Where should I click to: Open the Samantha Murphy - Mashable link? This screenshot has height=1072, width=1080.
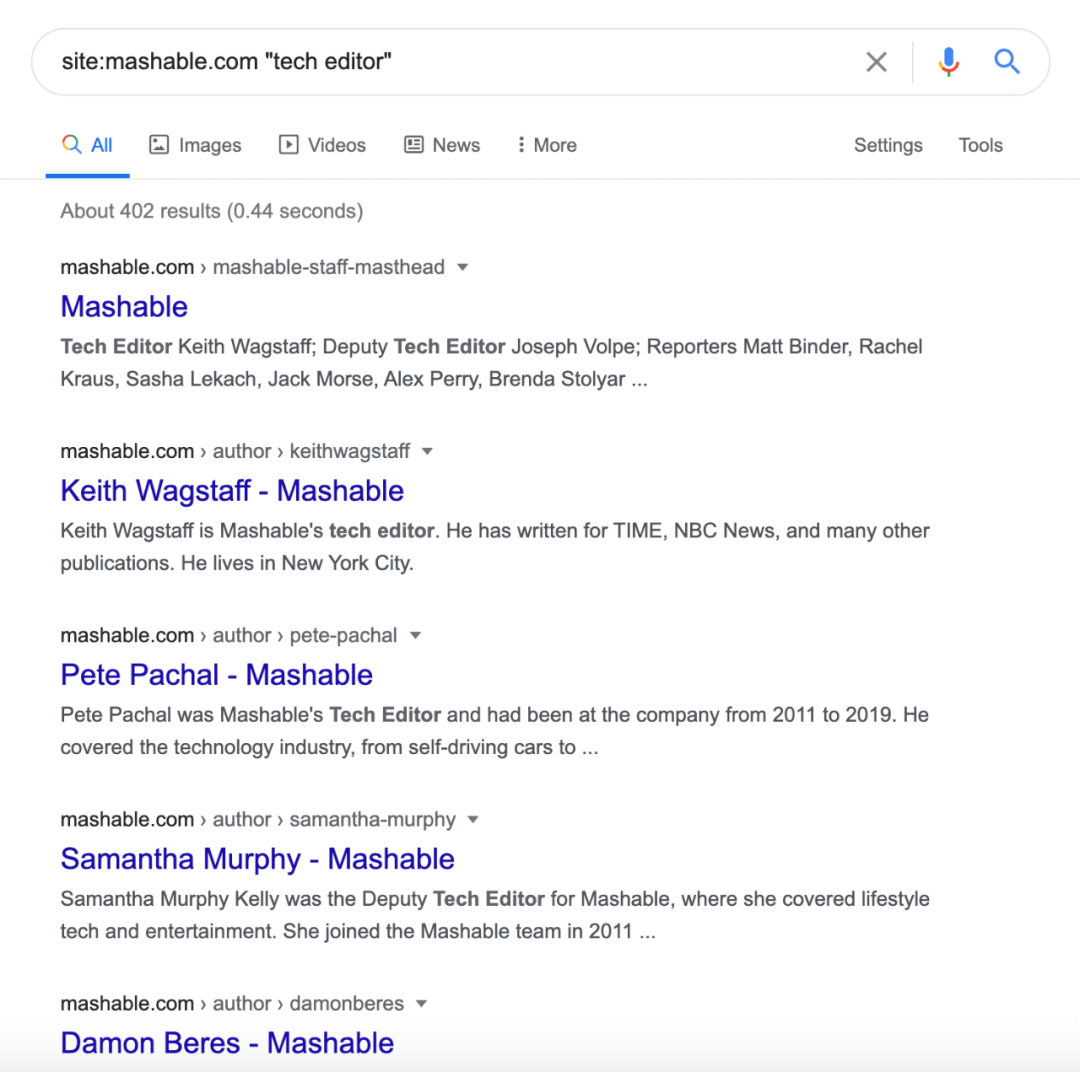click(x=258, y=859)
